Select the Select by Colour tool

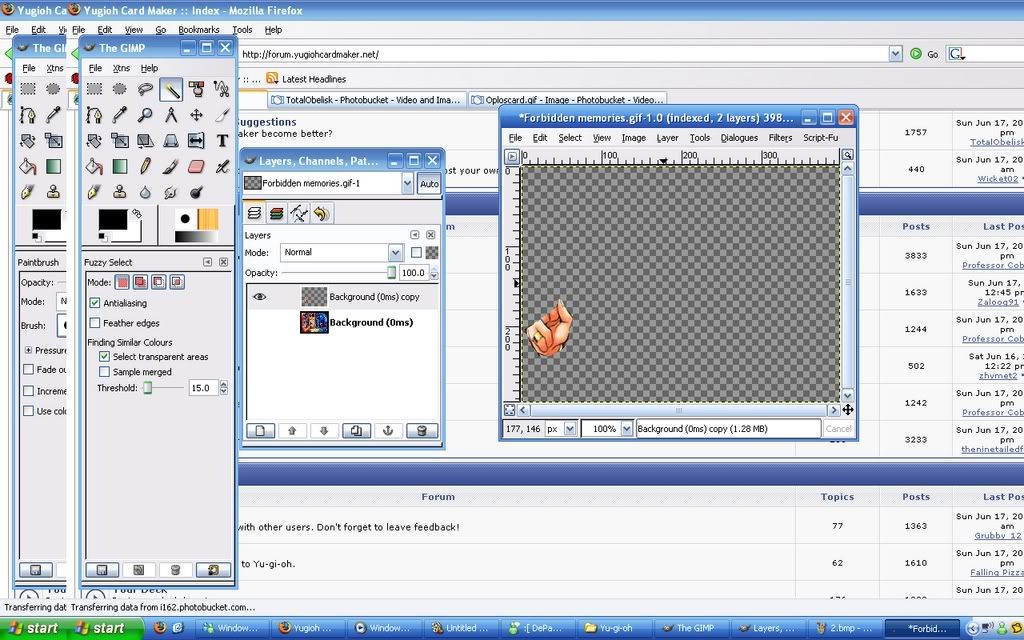(x=197, y=89)
